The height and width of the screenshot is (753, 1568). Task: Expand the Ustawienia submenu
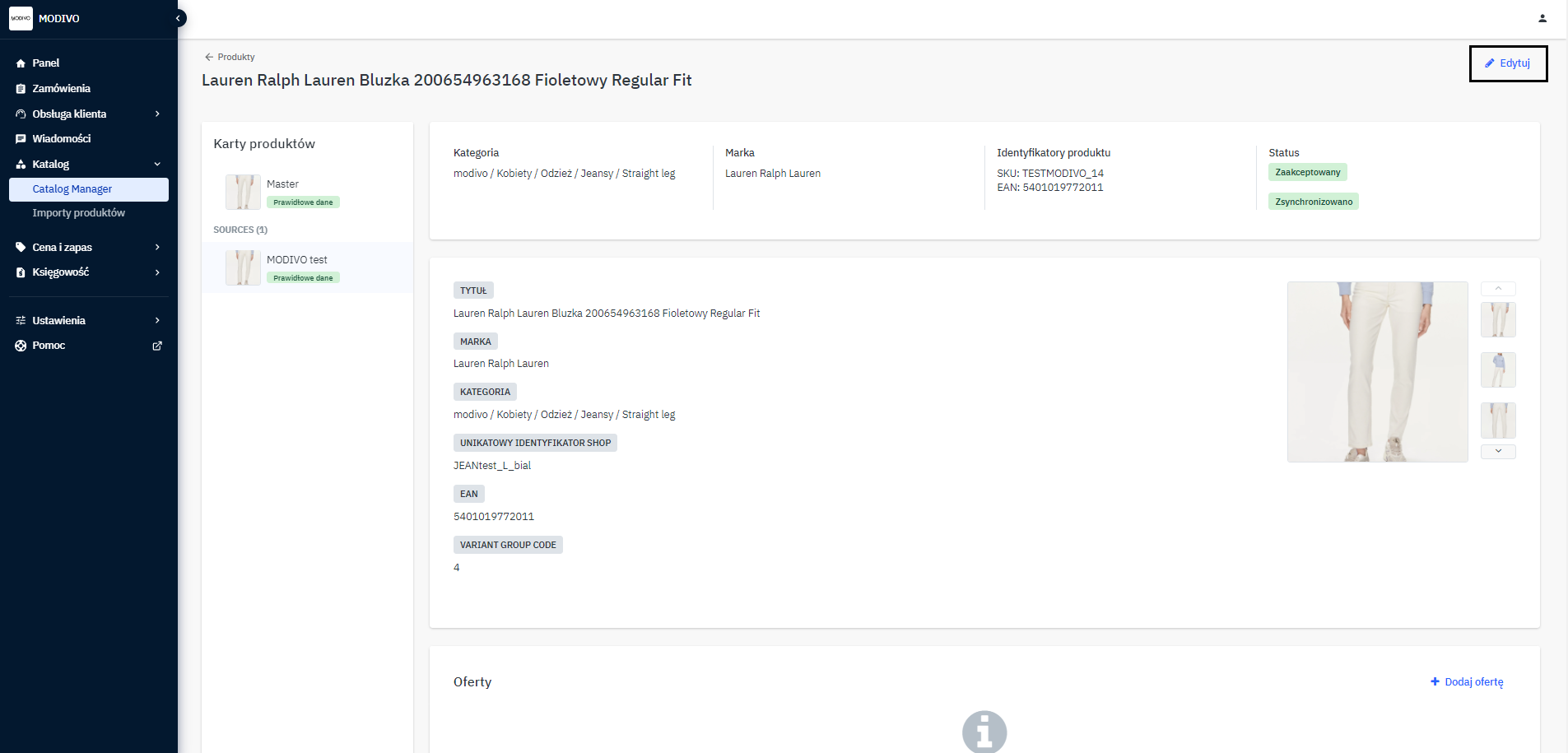(157, 321)
